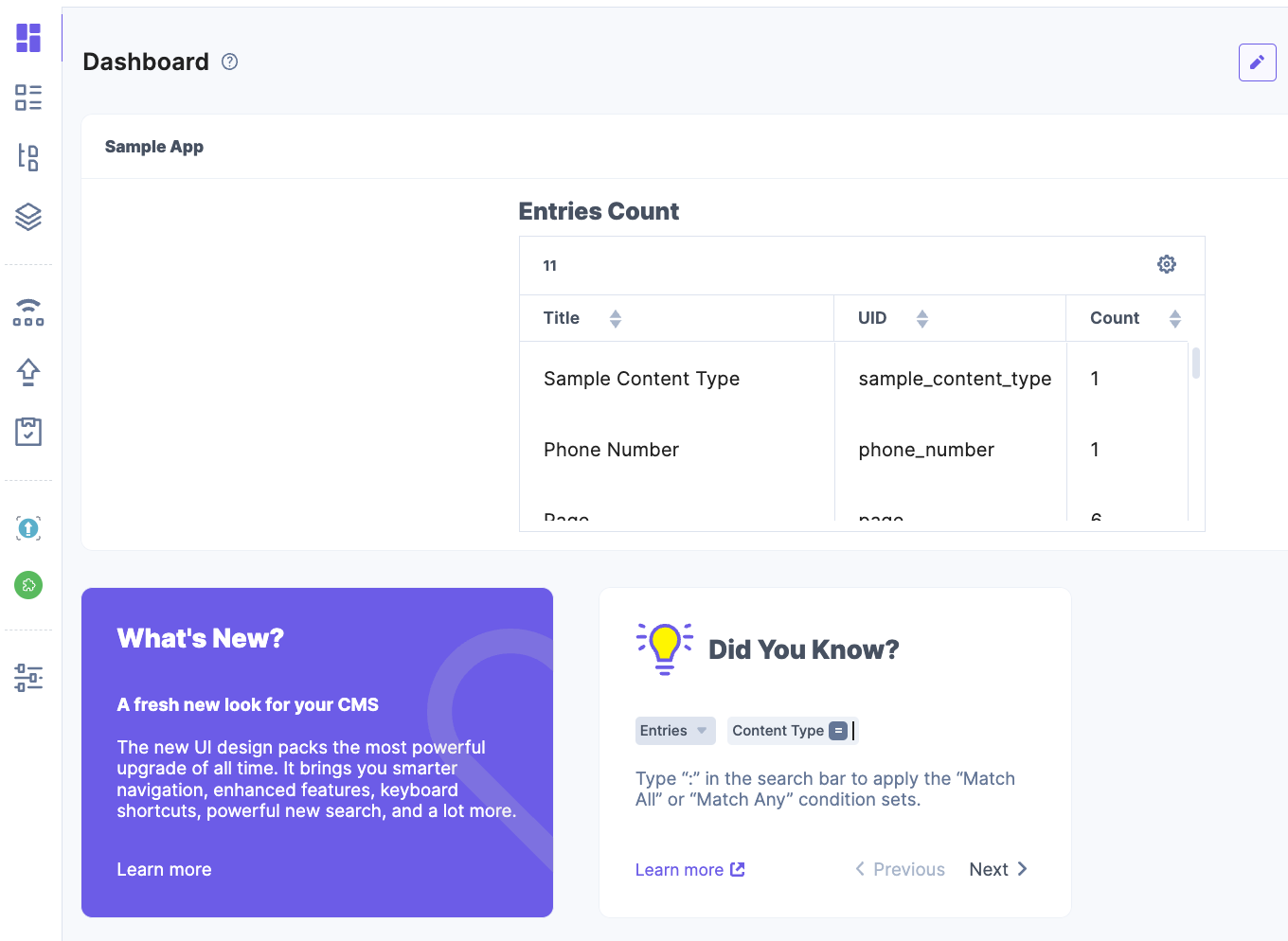Click the green marketplace app icon
The height and width of the screenshot is (941, 1288).
point(28,585)
